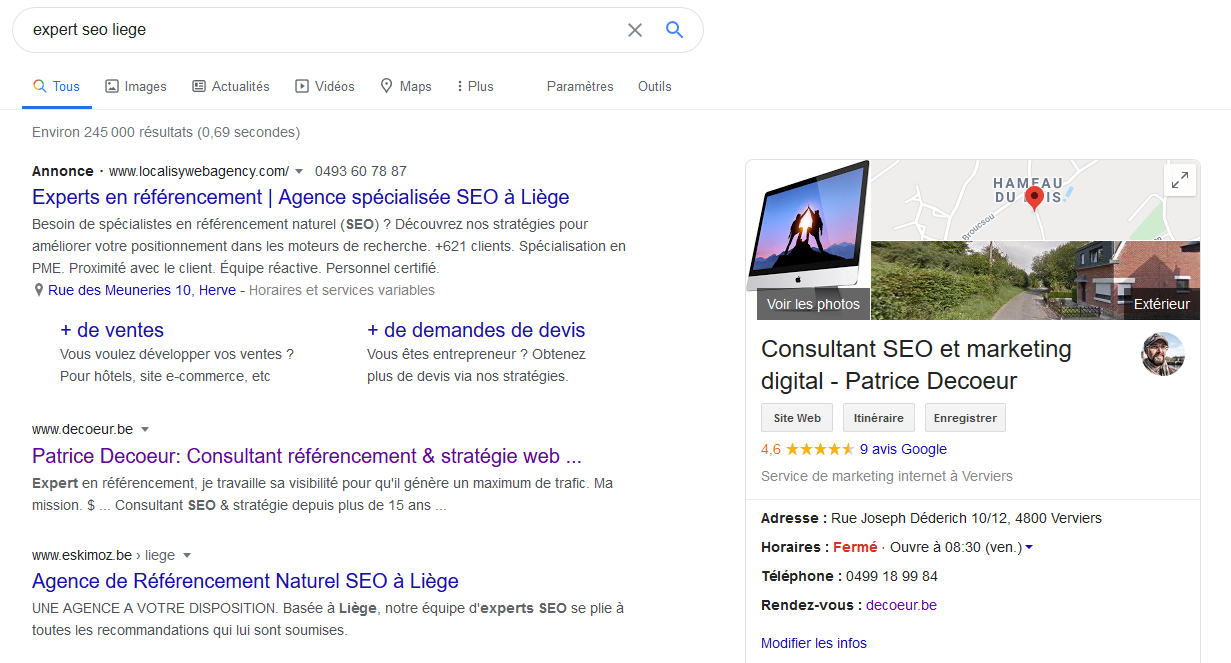
Task: Open Patrice Decoeur's round profile photo
Action: pos(1163,354)
